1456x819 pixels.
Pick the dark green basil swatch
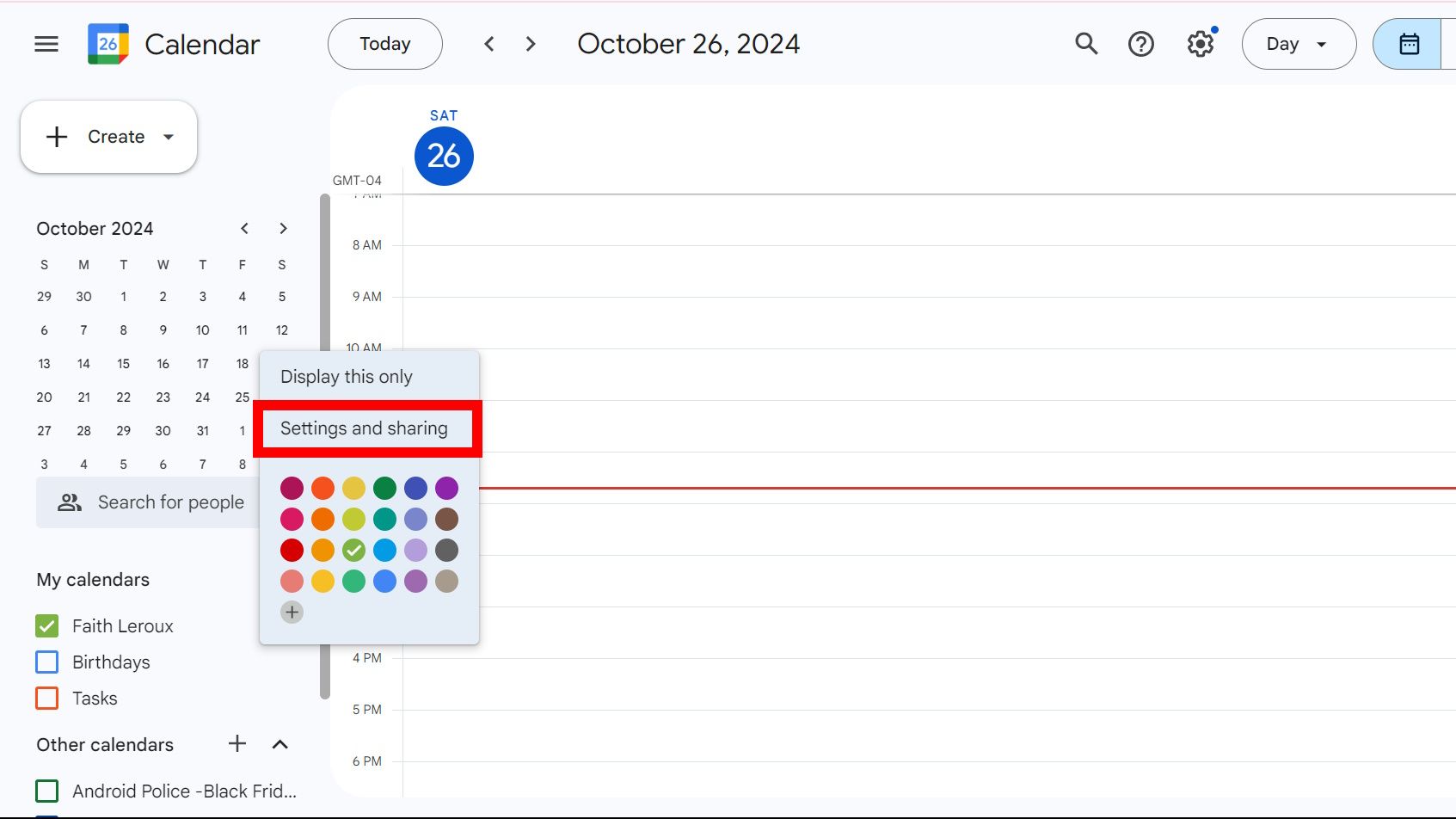click(x=384, y=488)
